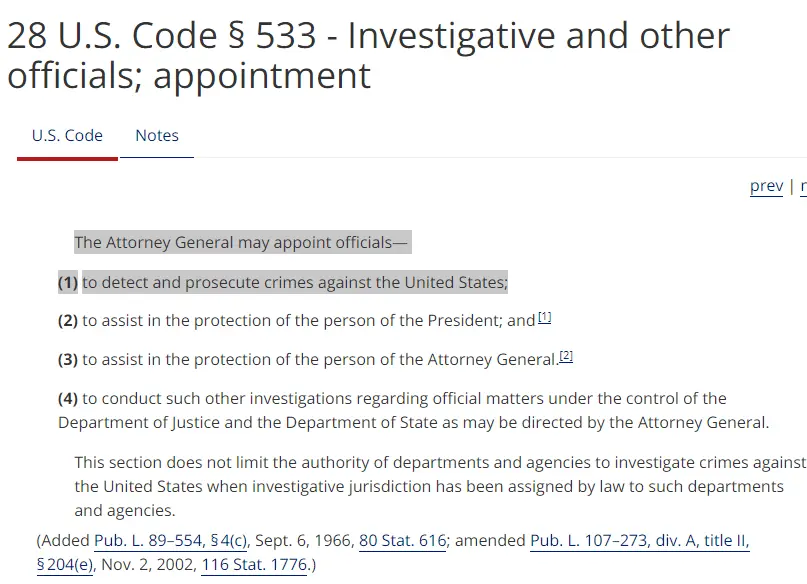Click the "This section does not limit" paragraph
This screenshot has width=807, height=584.
pyautogui.click(x=440, y=486)
